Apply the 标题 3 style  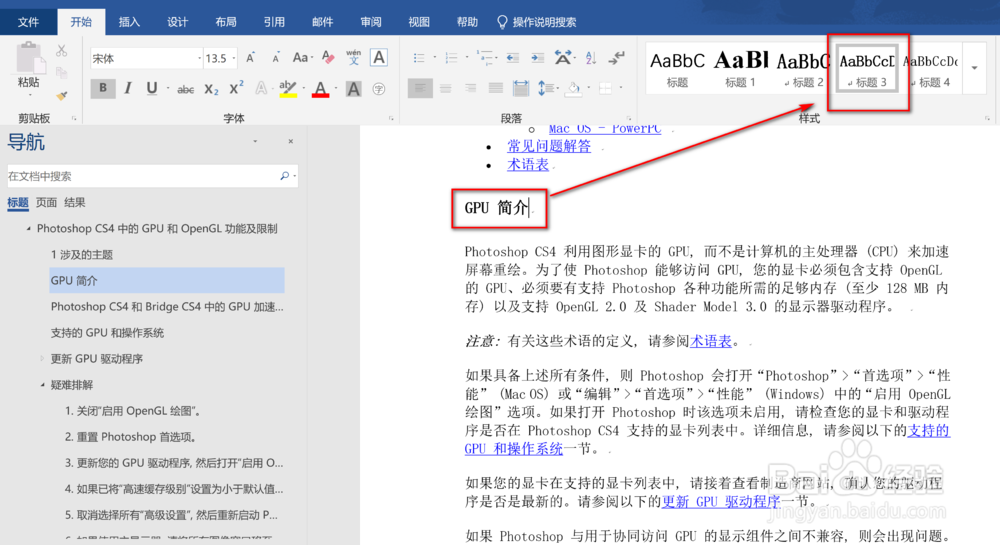[867, 68]
